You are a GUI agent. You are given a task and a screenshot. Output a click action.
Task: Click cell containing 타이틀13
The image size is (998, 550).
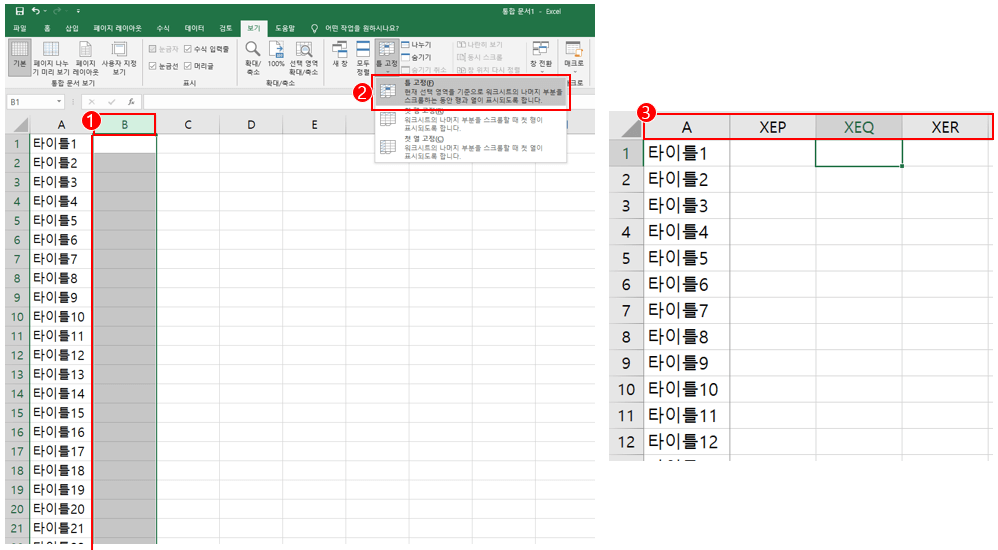tap(61, 374)
